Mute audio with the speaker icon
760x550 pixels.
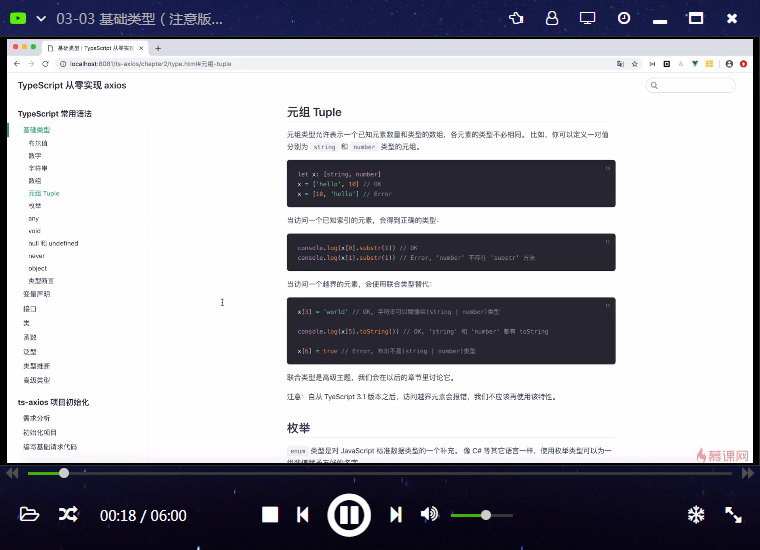click(x=429, y=514)
